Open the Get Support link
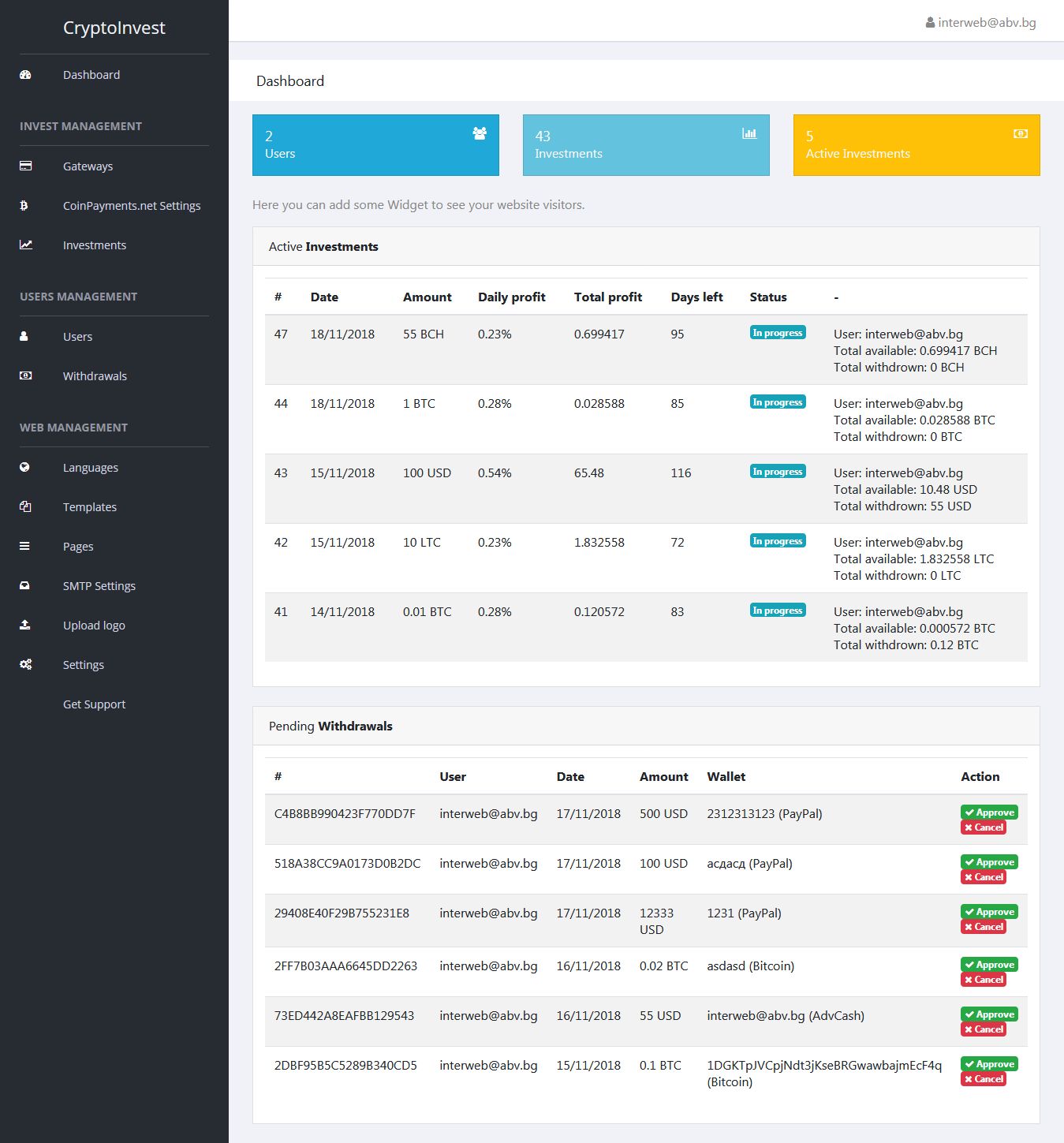Screen dimensions: 1064x1143 (x=94, y=704)
